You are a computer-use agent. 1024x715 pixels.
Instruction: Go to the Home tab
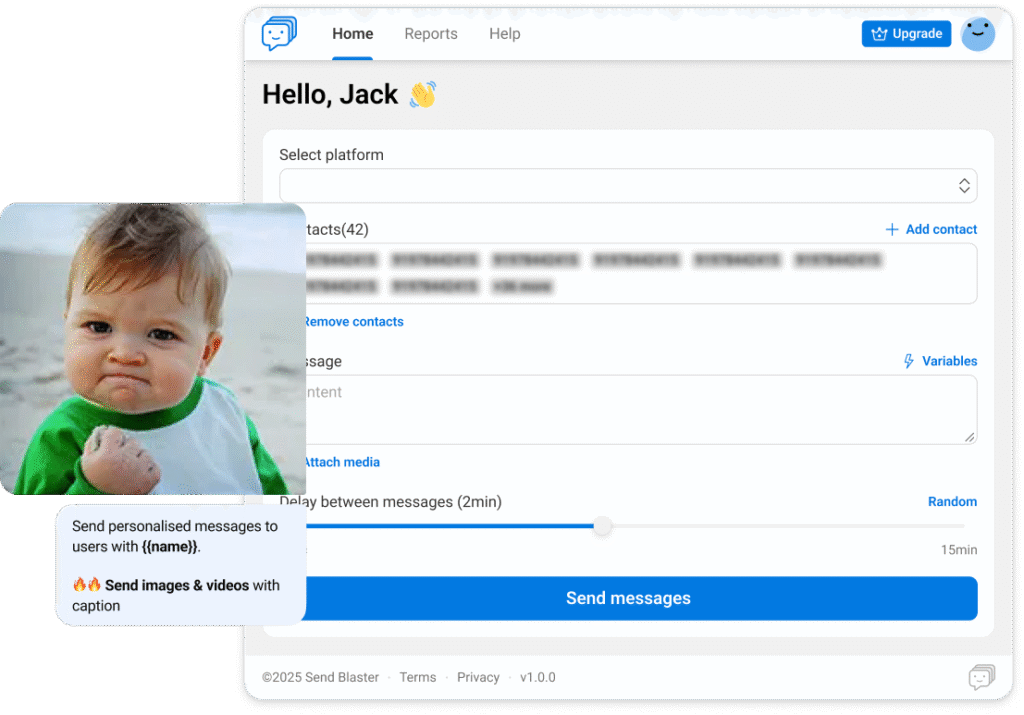(352, 34)
